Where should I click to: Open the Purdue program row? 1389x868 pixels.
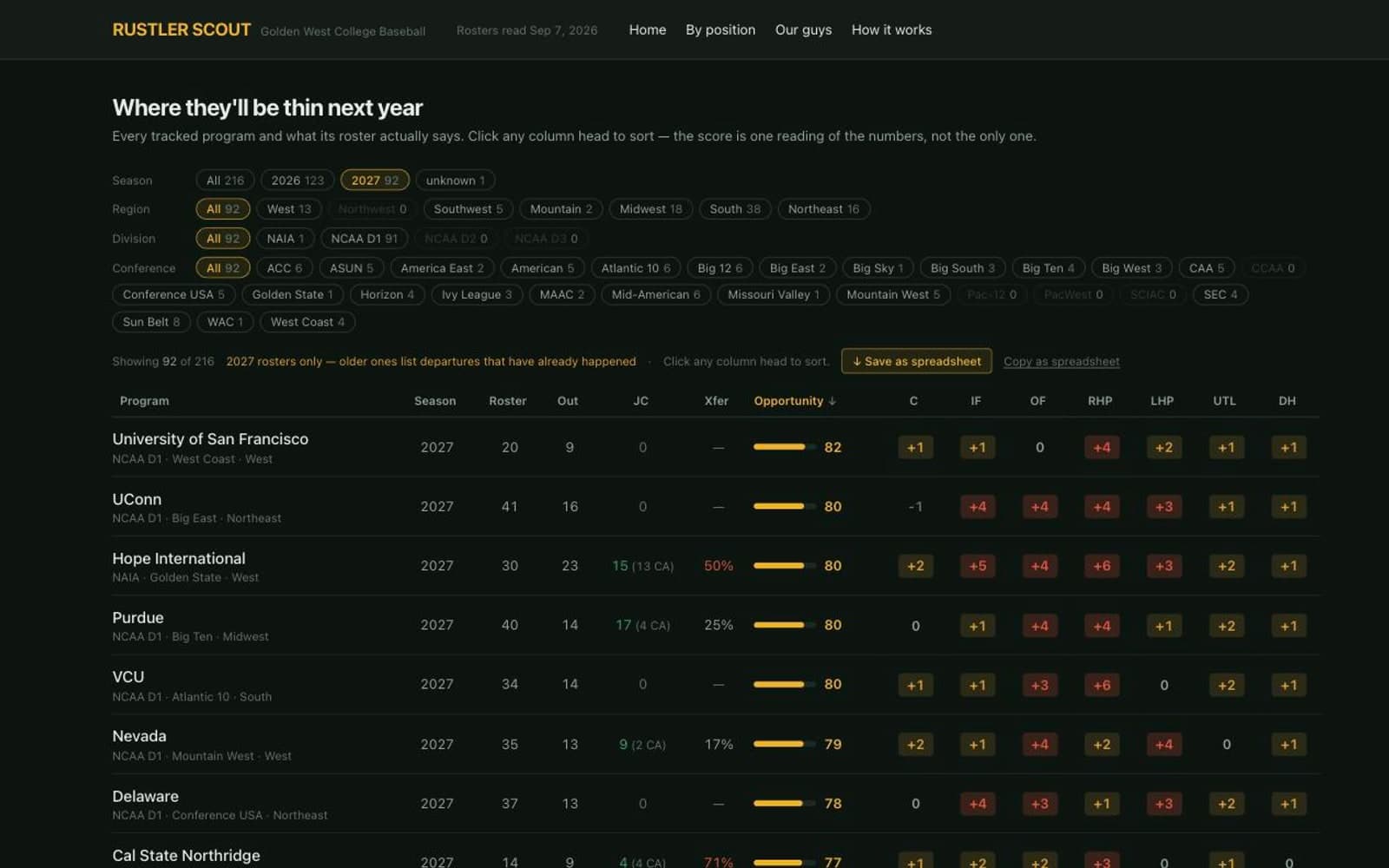tap(715, 625)
